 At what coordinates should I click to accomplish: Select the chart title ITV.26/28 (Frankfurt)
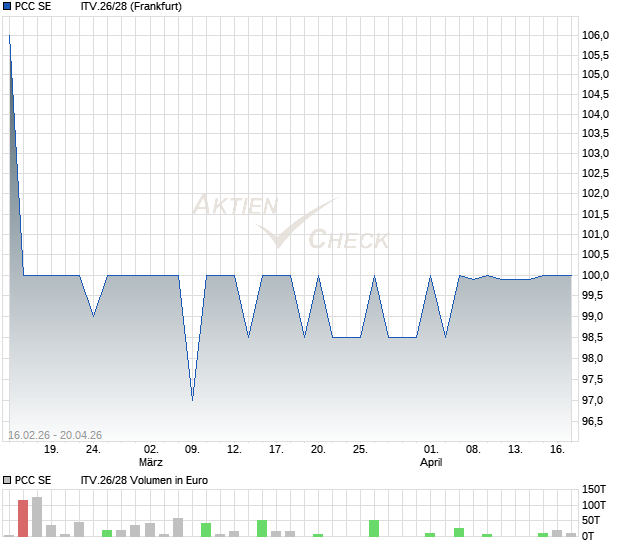(x=131, y=6)
